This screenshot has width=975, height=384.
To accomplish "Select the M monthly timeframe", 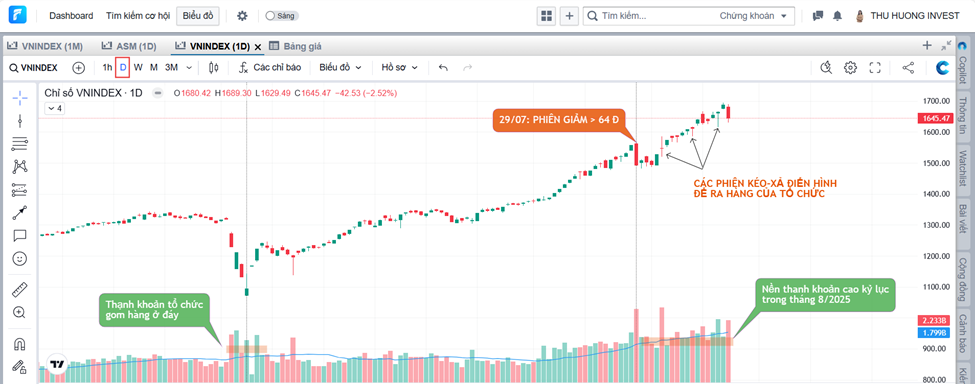I will point(154,67).
